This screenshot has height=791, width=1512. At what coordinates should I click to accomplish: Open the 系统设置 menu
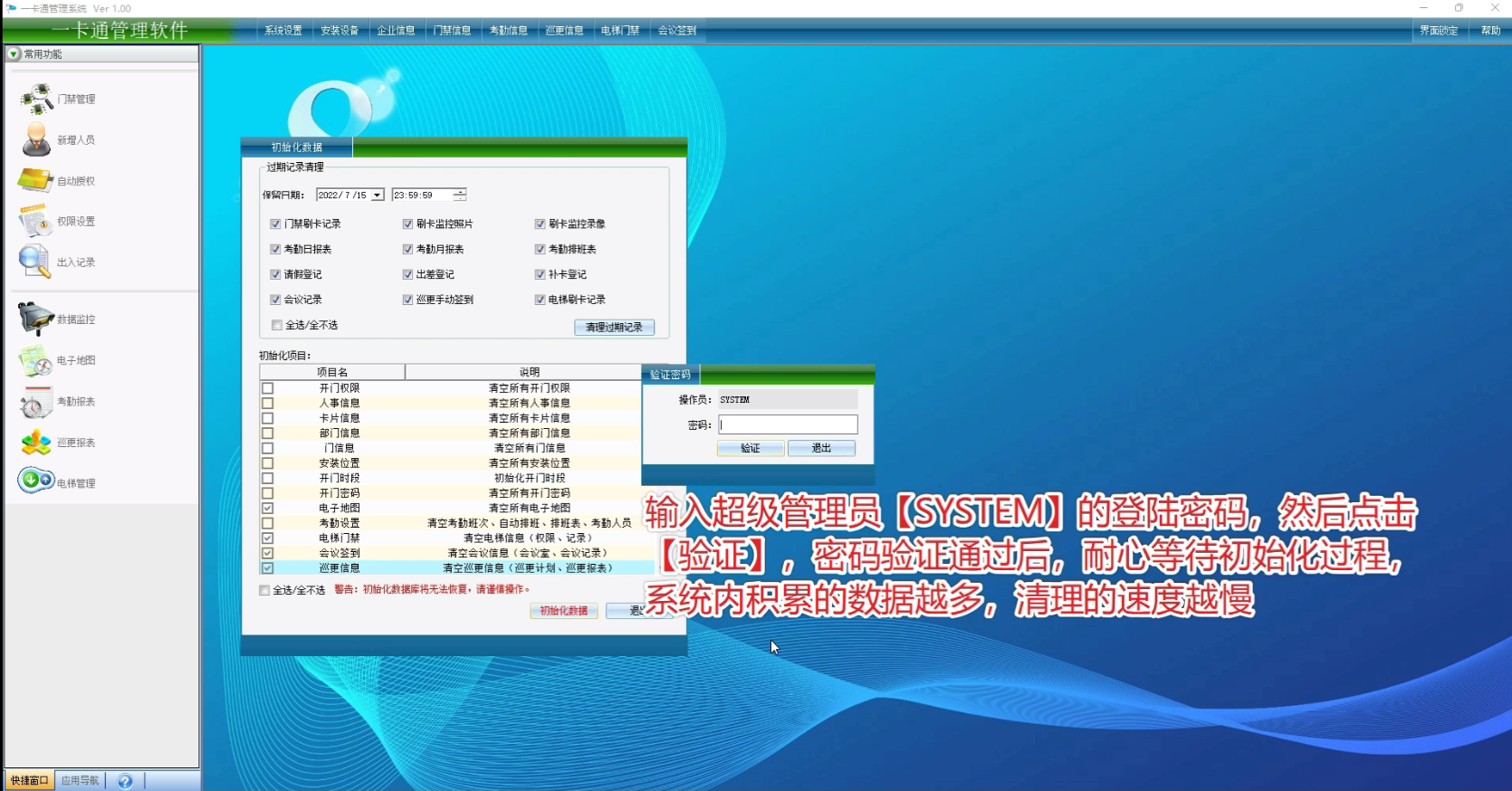click(283, 31)
